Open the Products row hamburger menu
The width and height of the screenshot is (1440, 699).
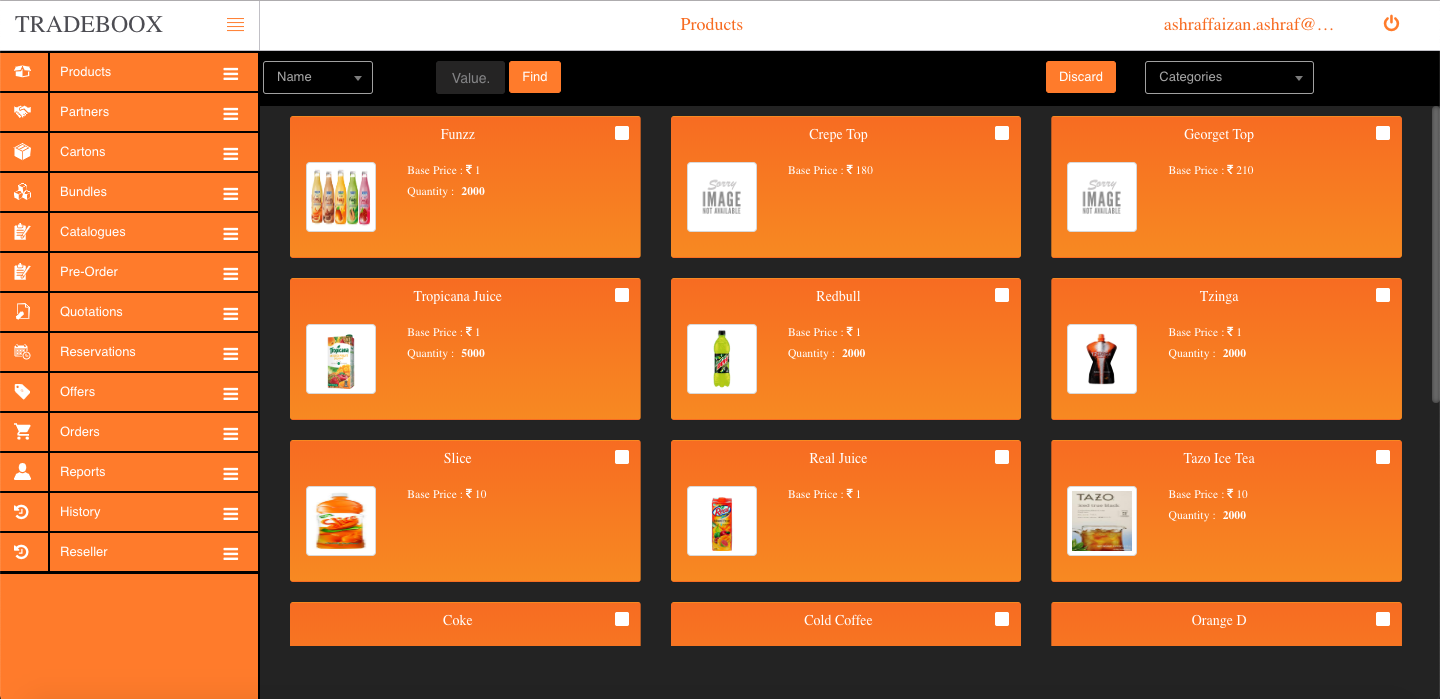point(231,74)
